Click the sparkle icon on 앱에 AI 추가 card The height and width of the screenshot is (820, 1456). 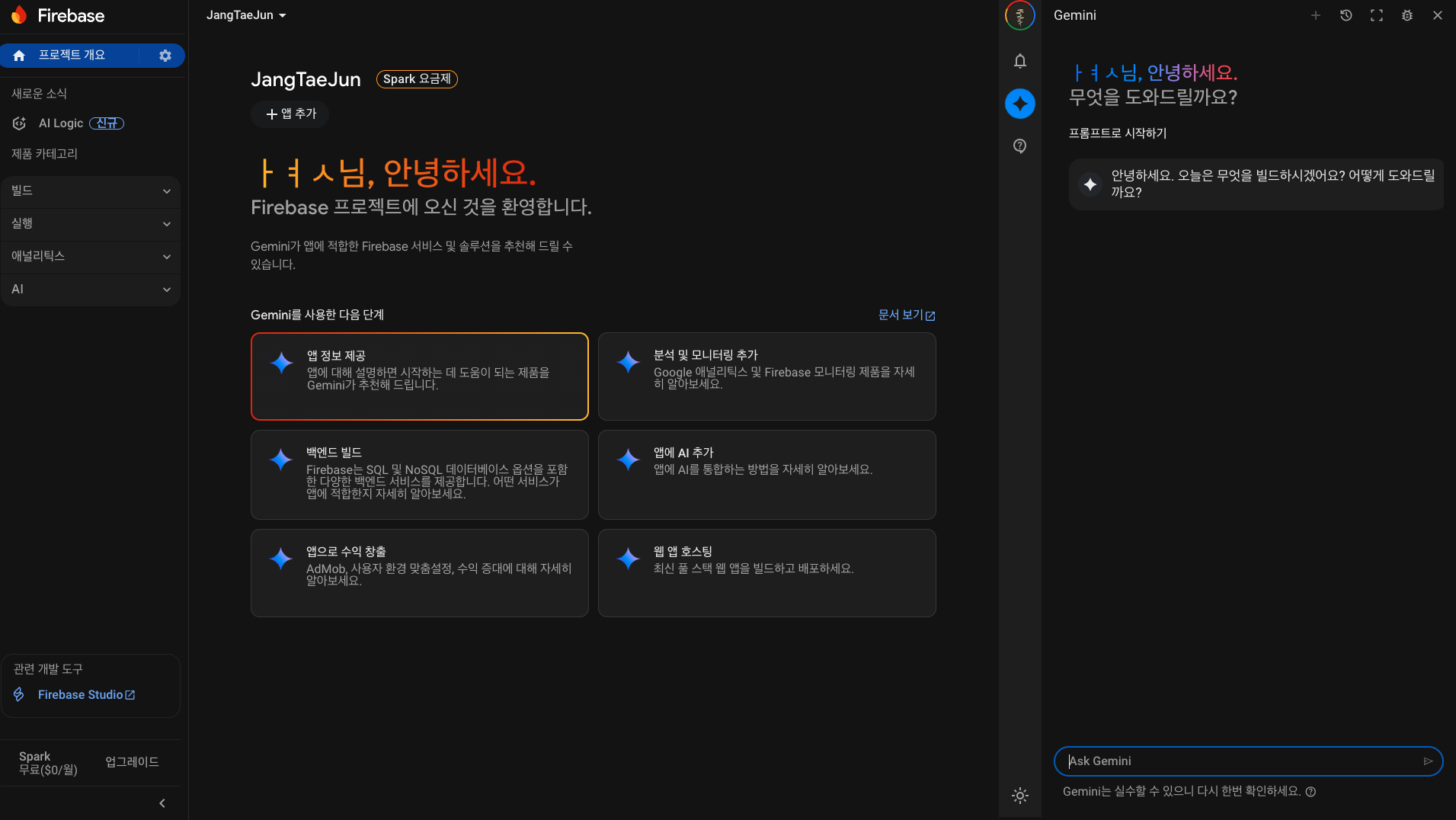(x=629, y=460)
